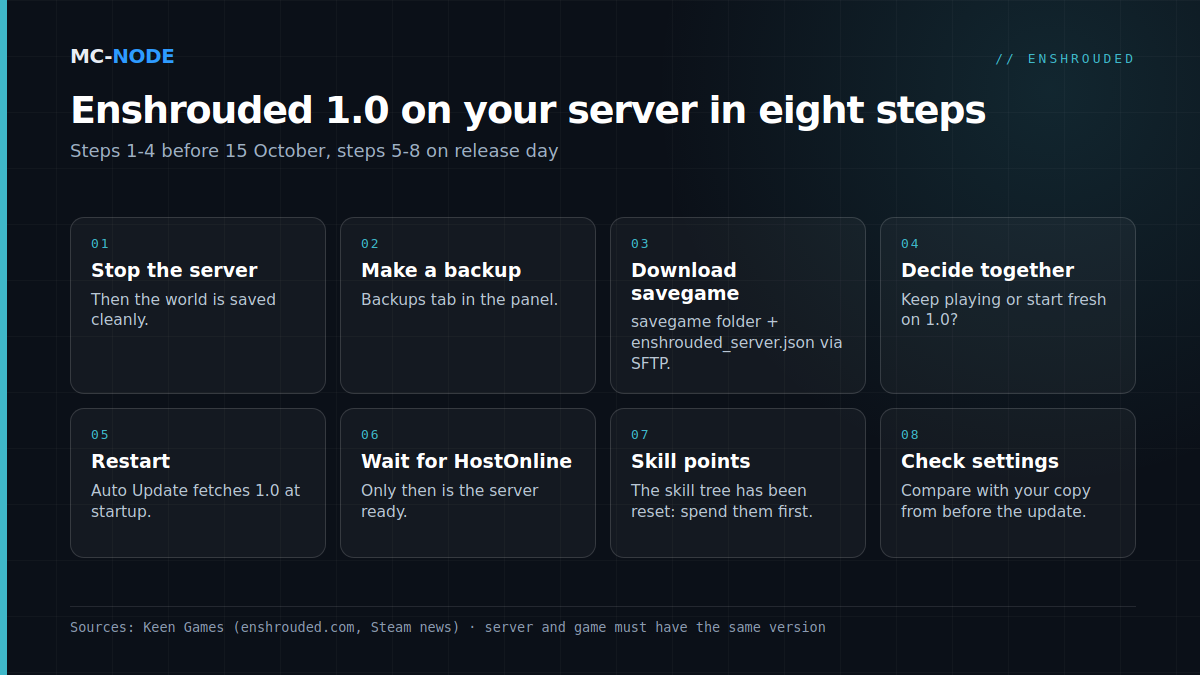The width and height of the screenshot is (1200, 675).
Task: Click step number 08
Action: pos(910,435)
